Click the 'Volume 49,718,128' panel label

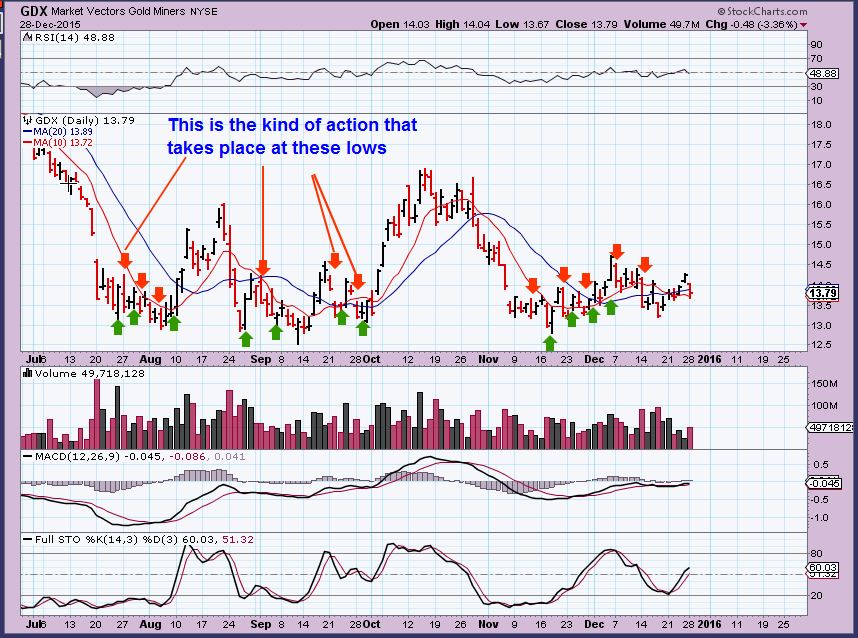(89, 373)
